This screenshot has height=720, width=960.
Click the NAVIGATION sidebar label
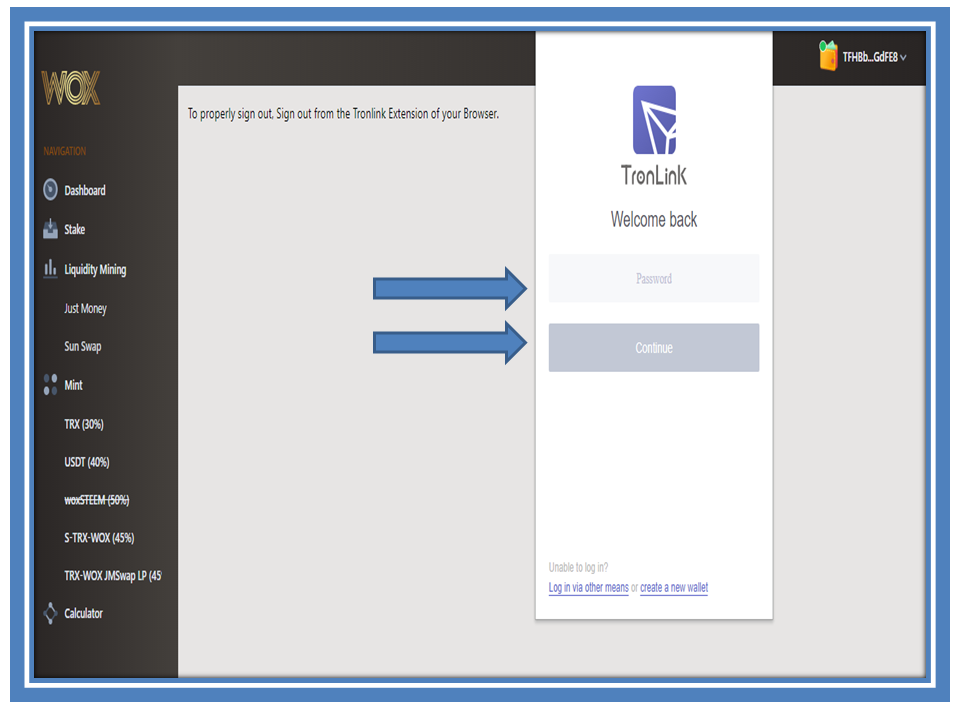pyautogui.click(x=65, y=151)
